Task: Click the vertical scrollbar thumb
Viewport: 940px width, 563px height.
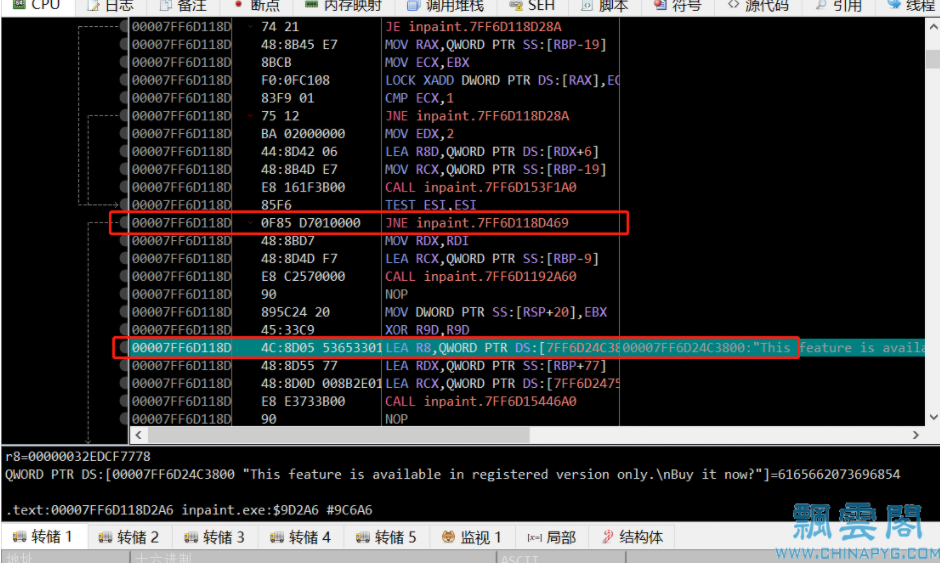Action: pyautogui.click(x=933, y=59)
